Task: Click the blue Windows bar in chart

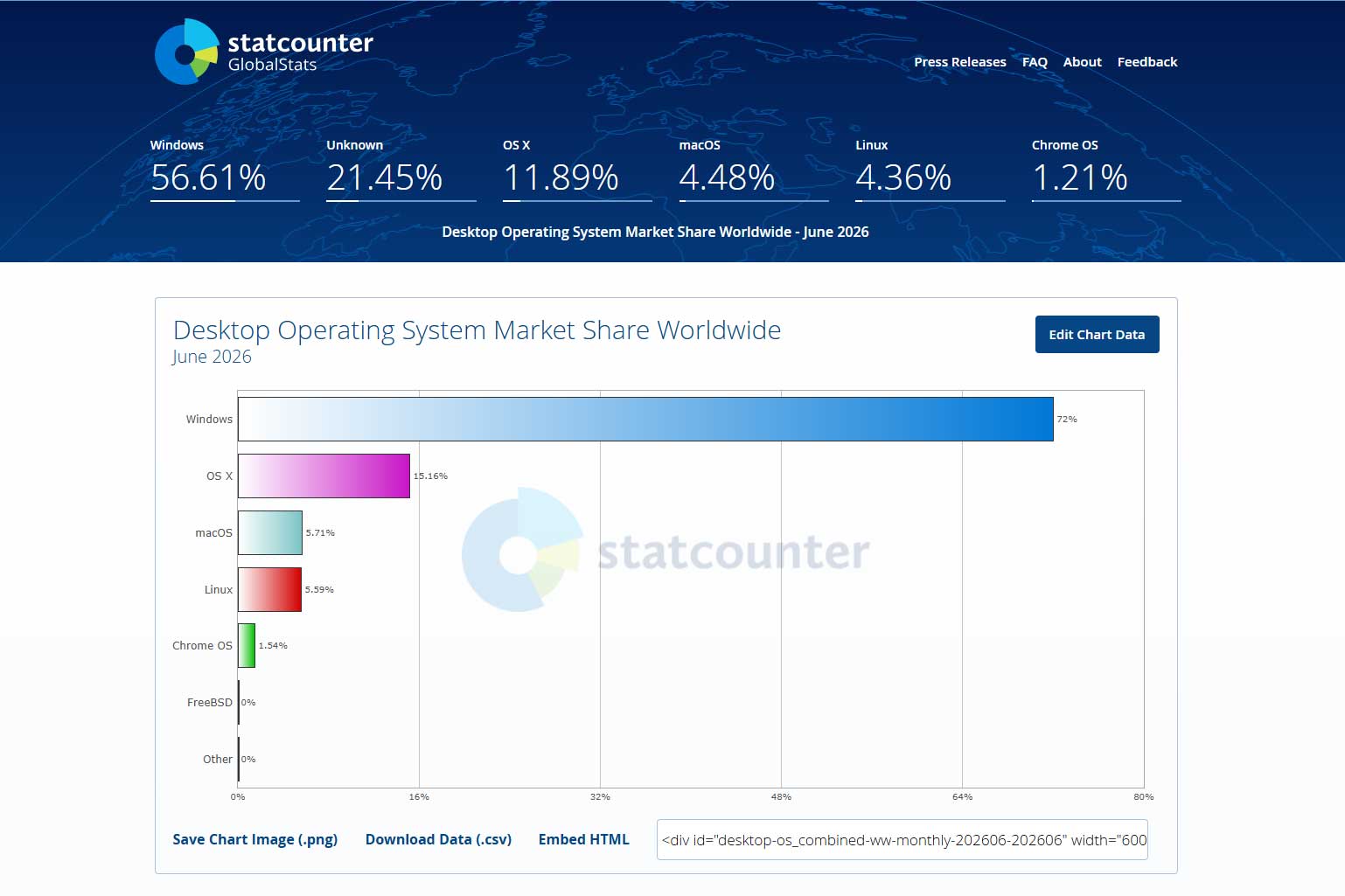Action: [x=645, y=419]
